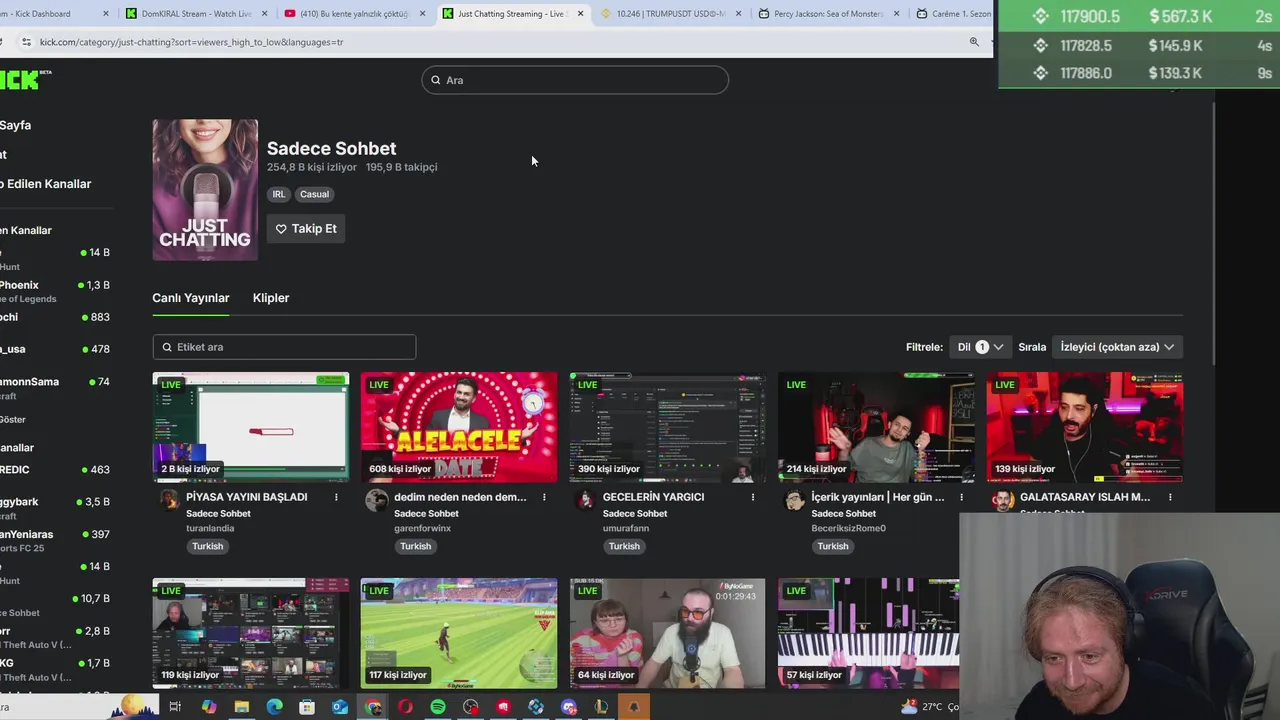This screenshot has width=1280, height=720.
Task: Click the Etiket ara tag search field
Action: point(284,347)
